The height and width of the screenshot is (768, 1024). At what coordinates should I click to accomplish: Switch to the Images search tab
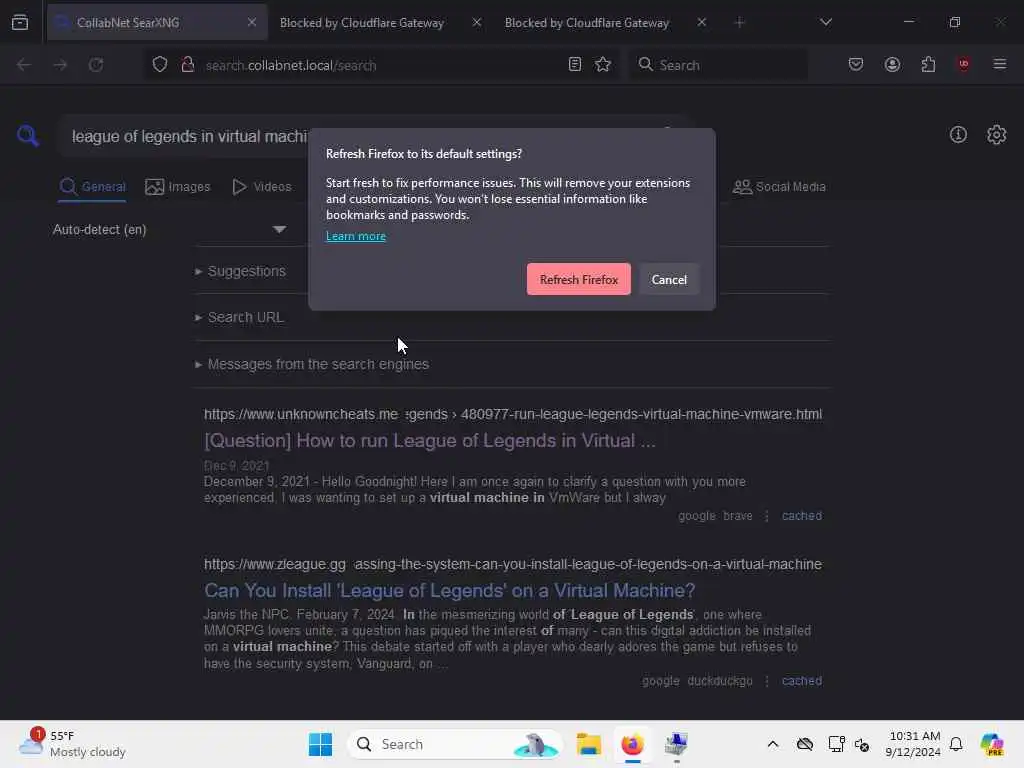(x=178, y=187)
